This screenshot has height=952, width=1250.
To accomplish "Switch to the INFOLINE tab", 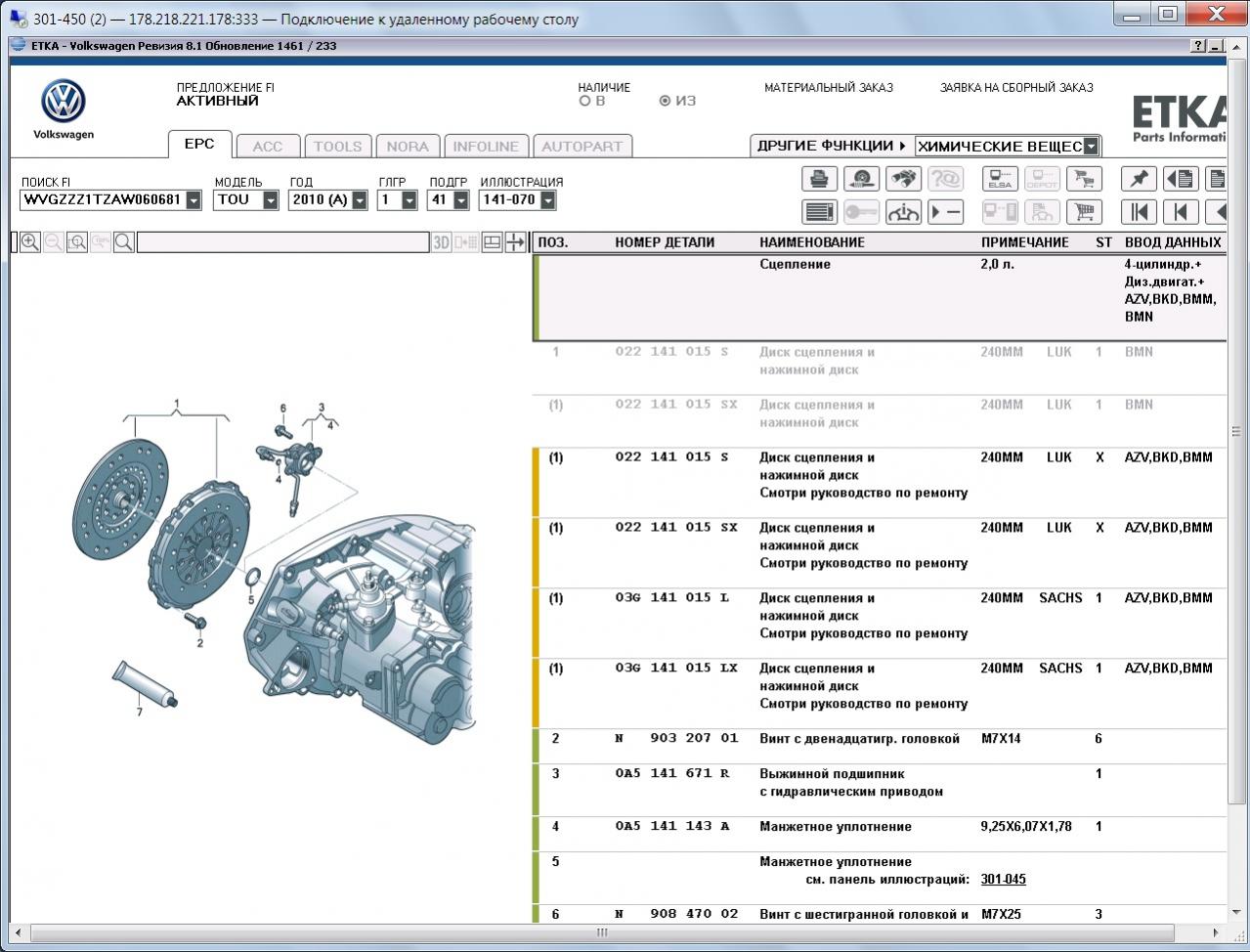I will 486,147.
